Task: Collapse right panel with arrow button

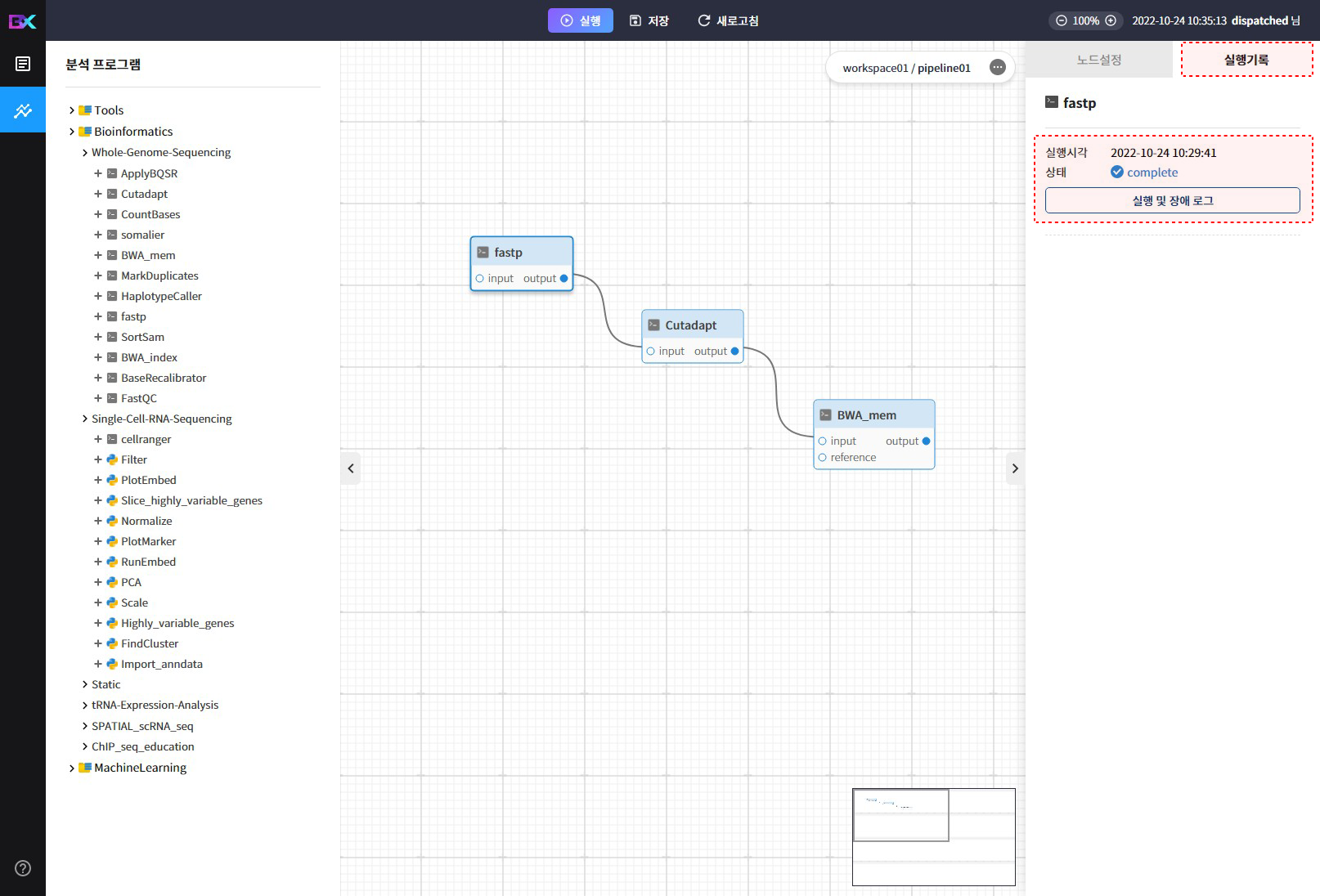Action: click(x=1015, y=468)
